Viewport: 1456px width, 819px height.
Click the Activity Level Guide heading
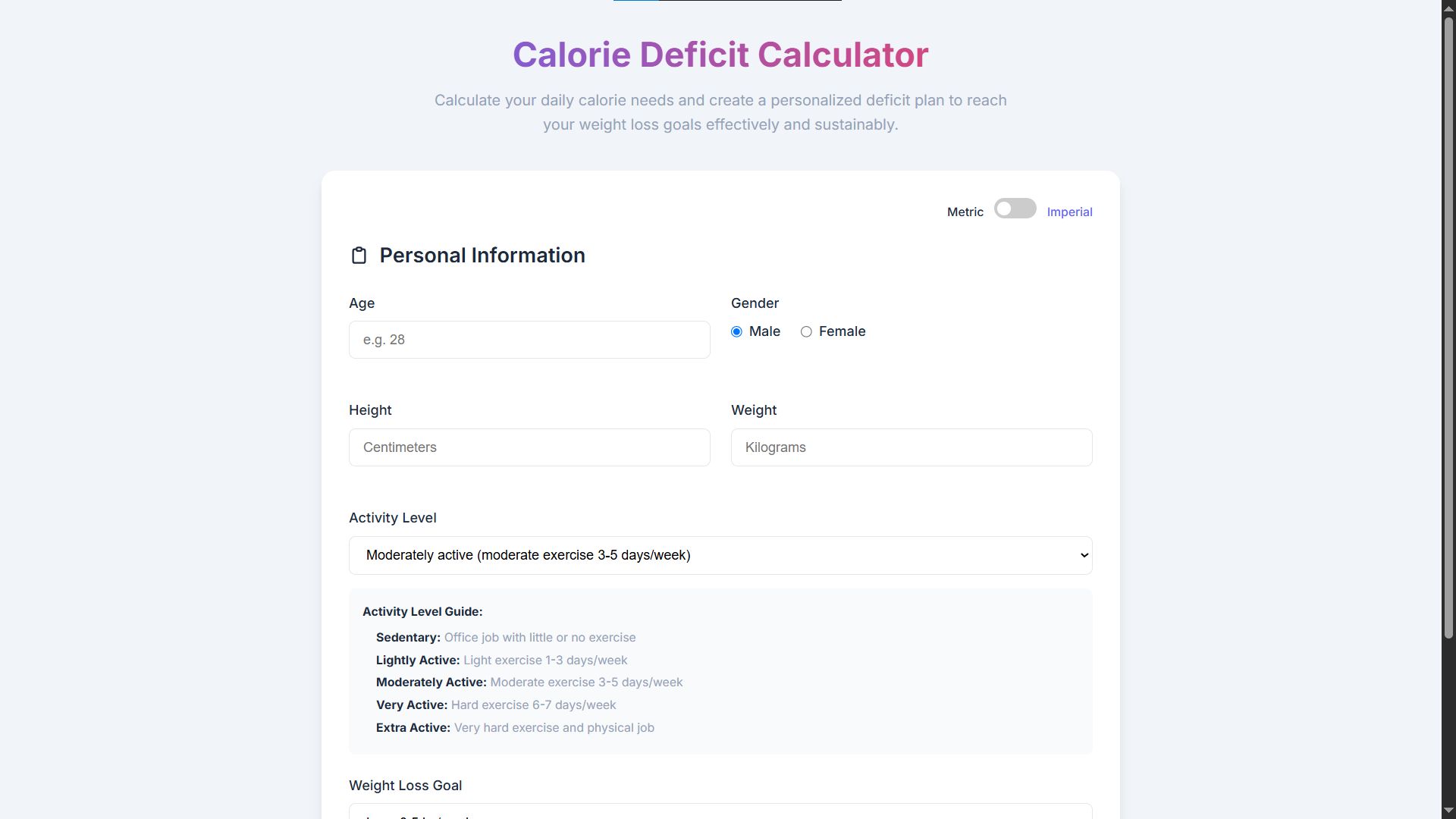(x=422, y=612)
